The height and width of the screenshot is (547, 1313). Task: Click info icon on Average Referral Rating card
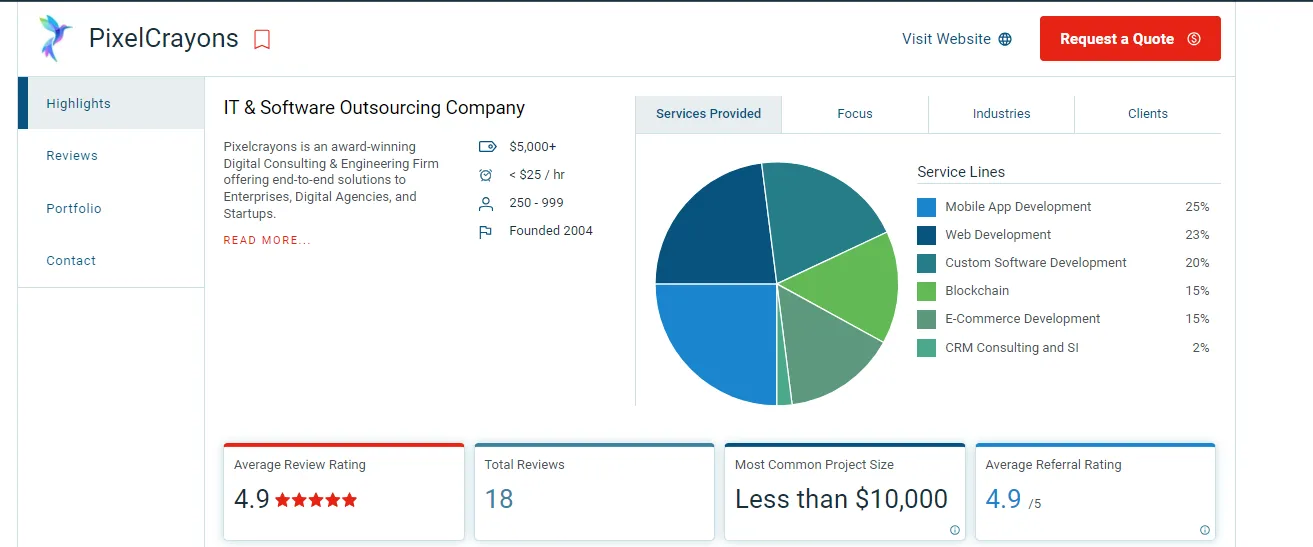point(1204,530)
